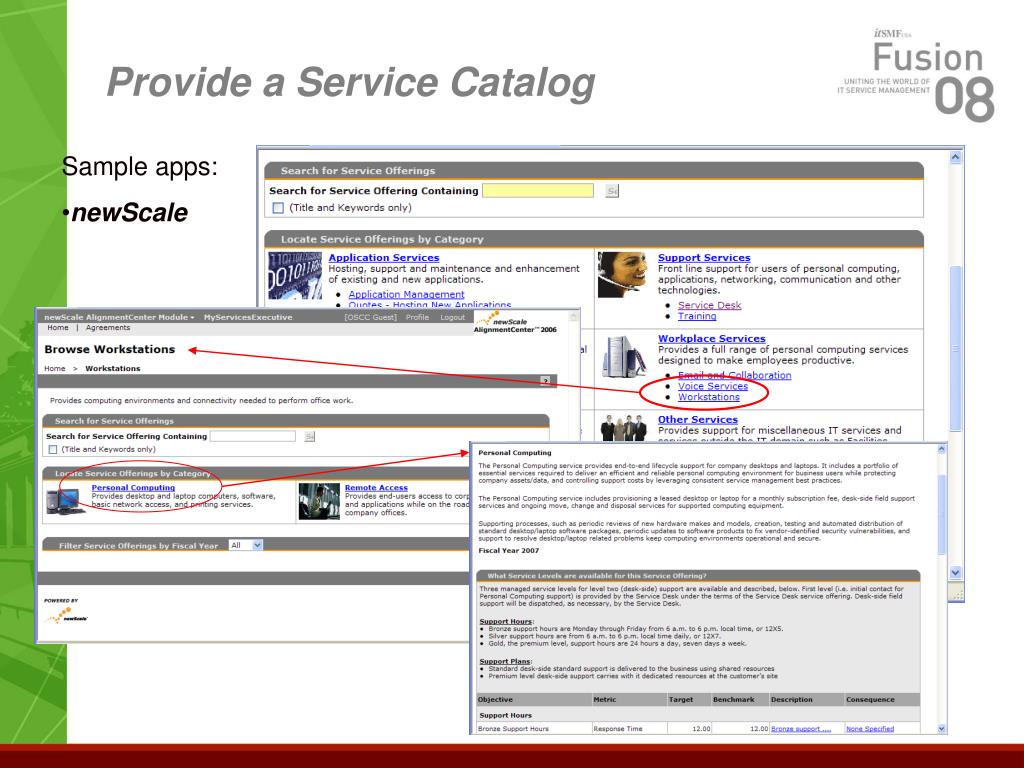This screenshot has width=1024, height=768.
Task: Click the Benchmark column header
Action: (x=733, y=699)
